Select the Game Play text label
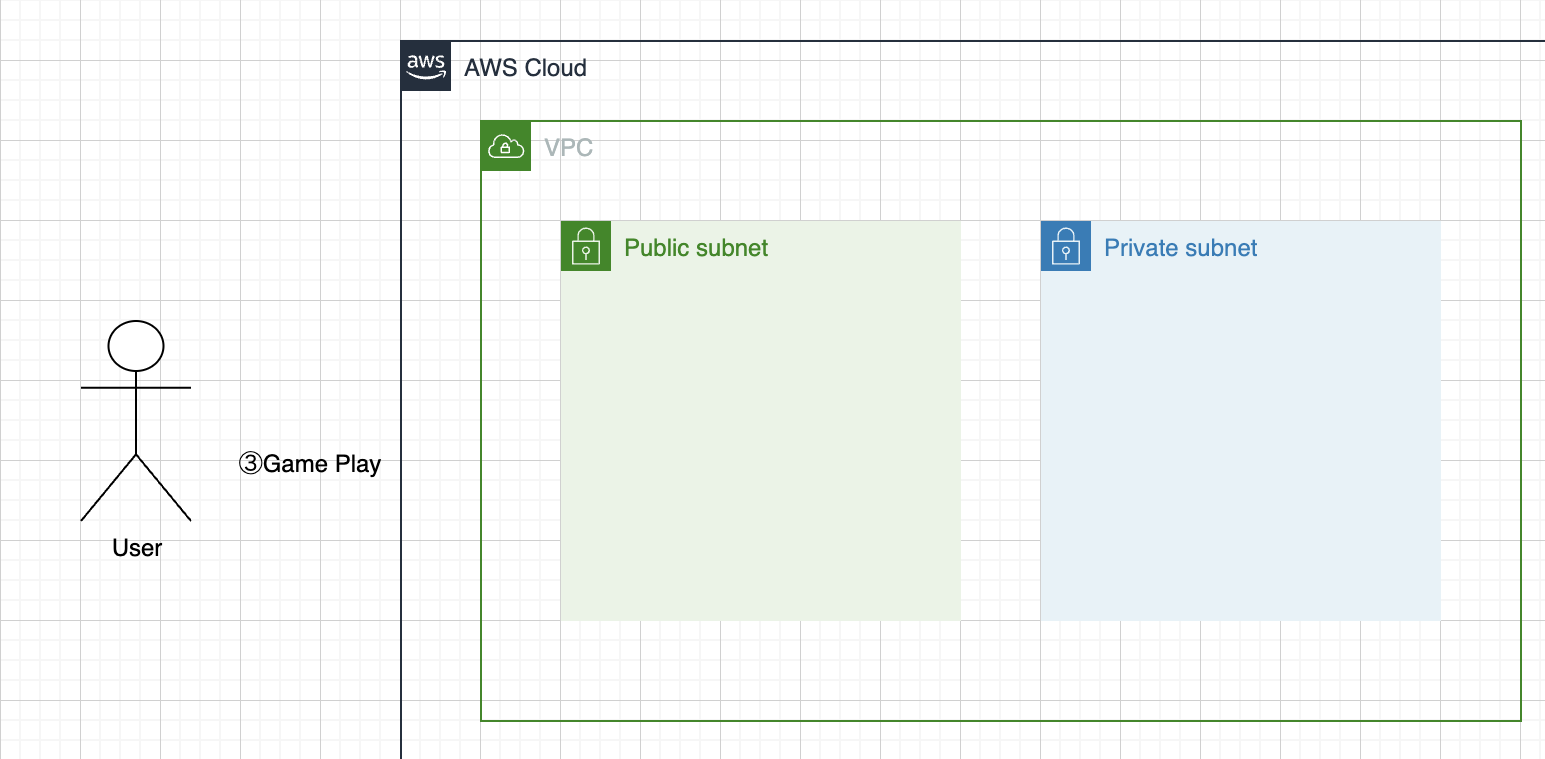 (x=321, y=464)
